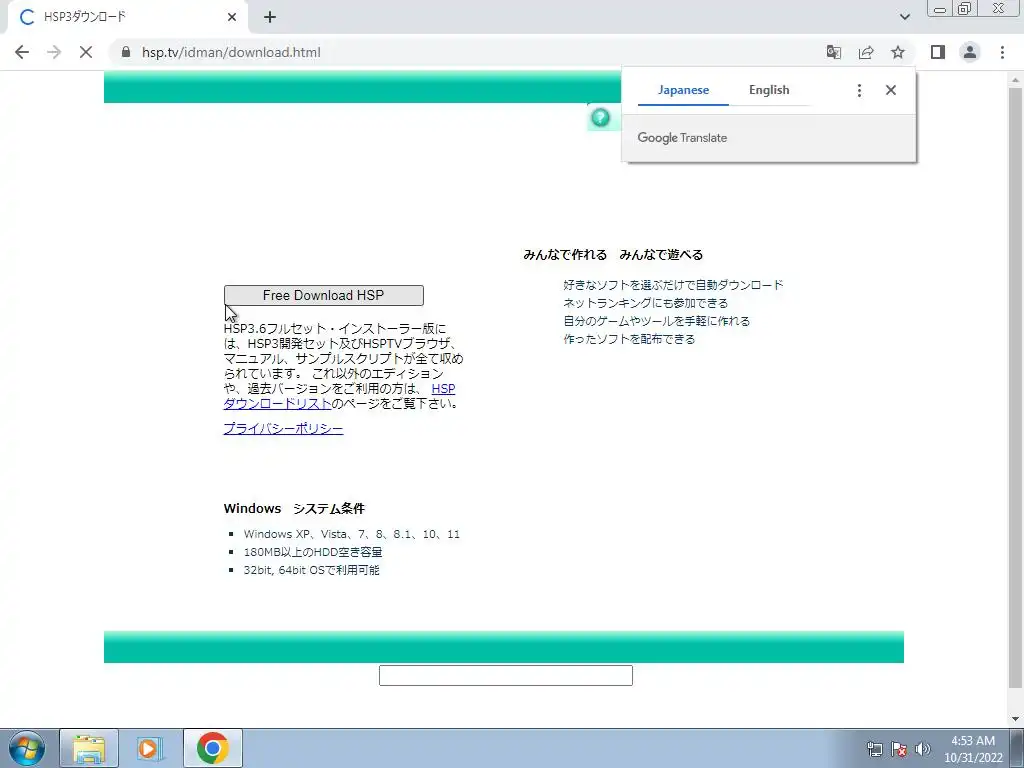Image resolution: width=1024 pixels, height=768 pixels.
Task: Click the Windows システム条件 heading
Action: pos(294,509)
